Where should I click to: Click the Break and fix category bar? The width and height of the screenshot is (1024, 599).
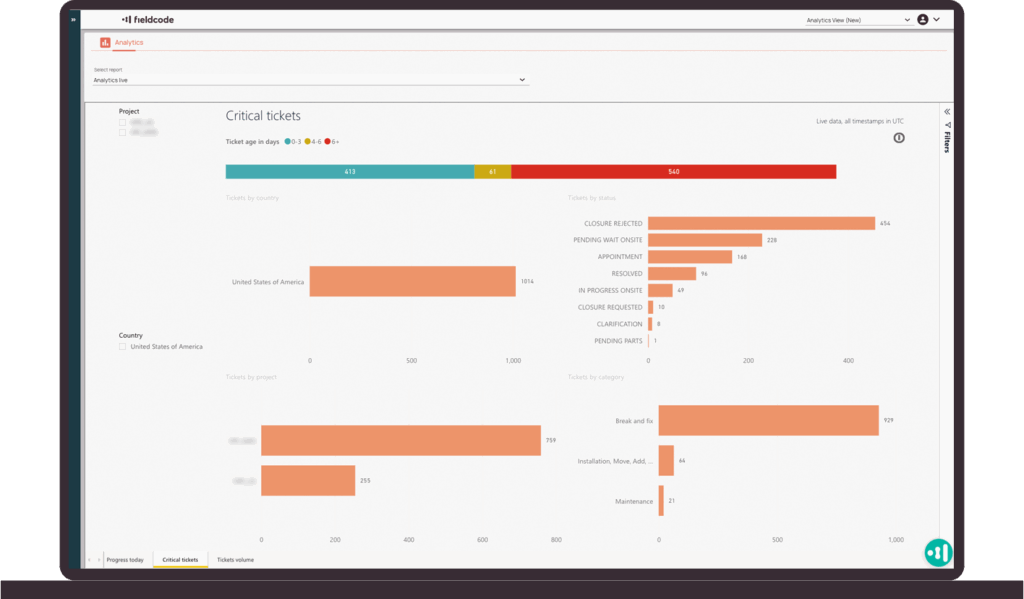(767, 421)
